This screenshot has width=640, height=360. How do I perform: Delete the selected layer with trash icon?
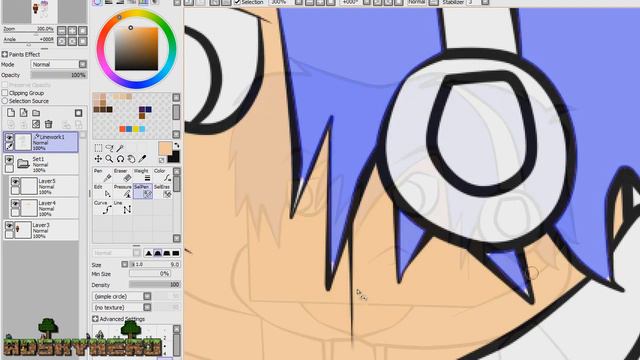coord(49,124)
